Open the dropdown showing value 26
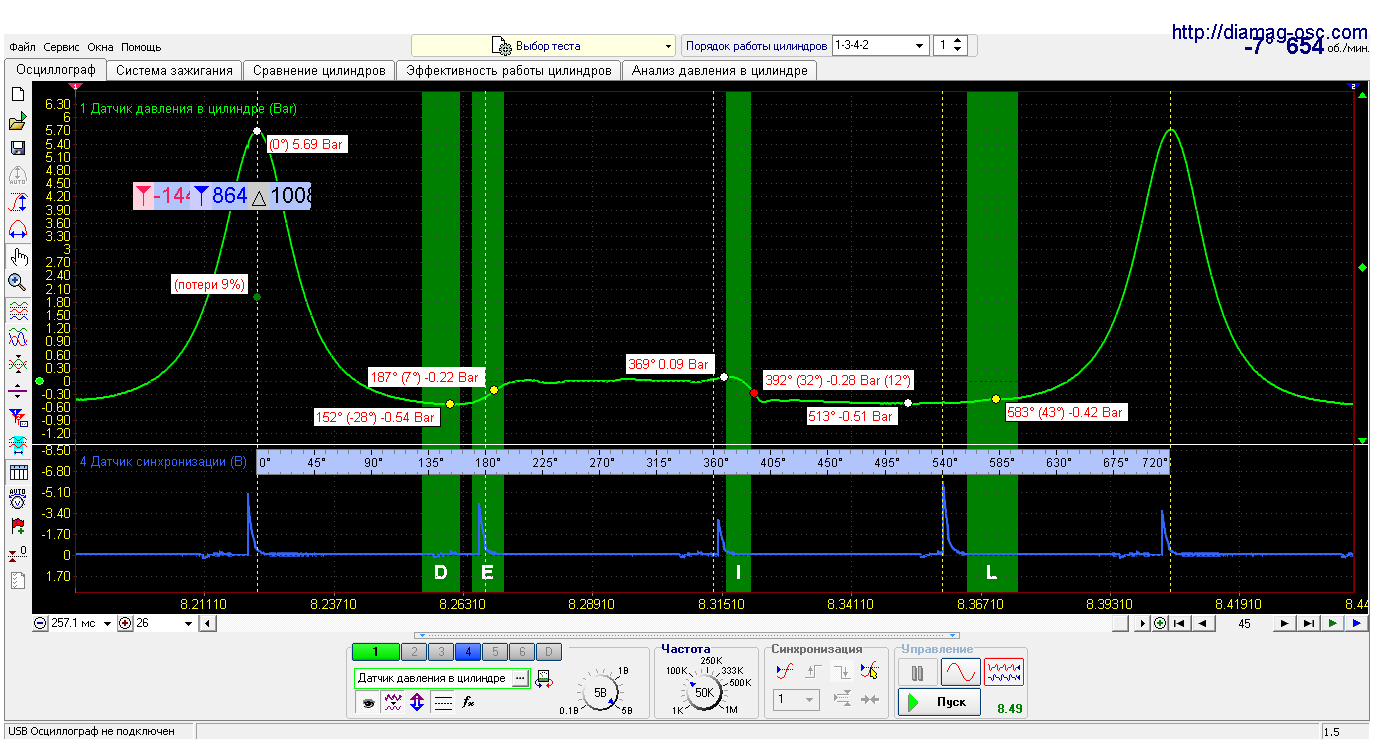 click(x=188, y=623)
